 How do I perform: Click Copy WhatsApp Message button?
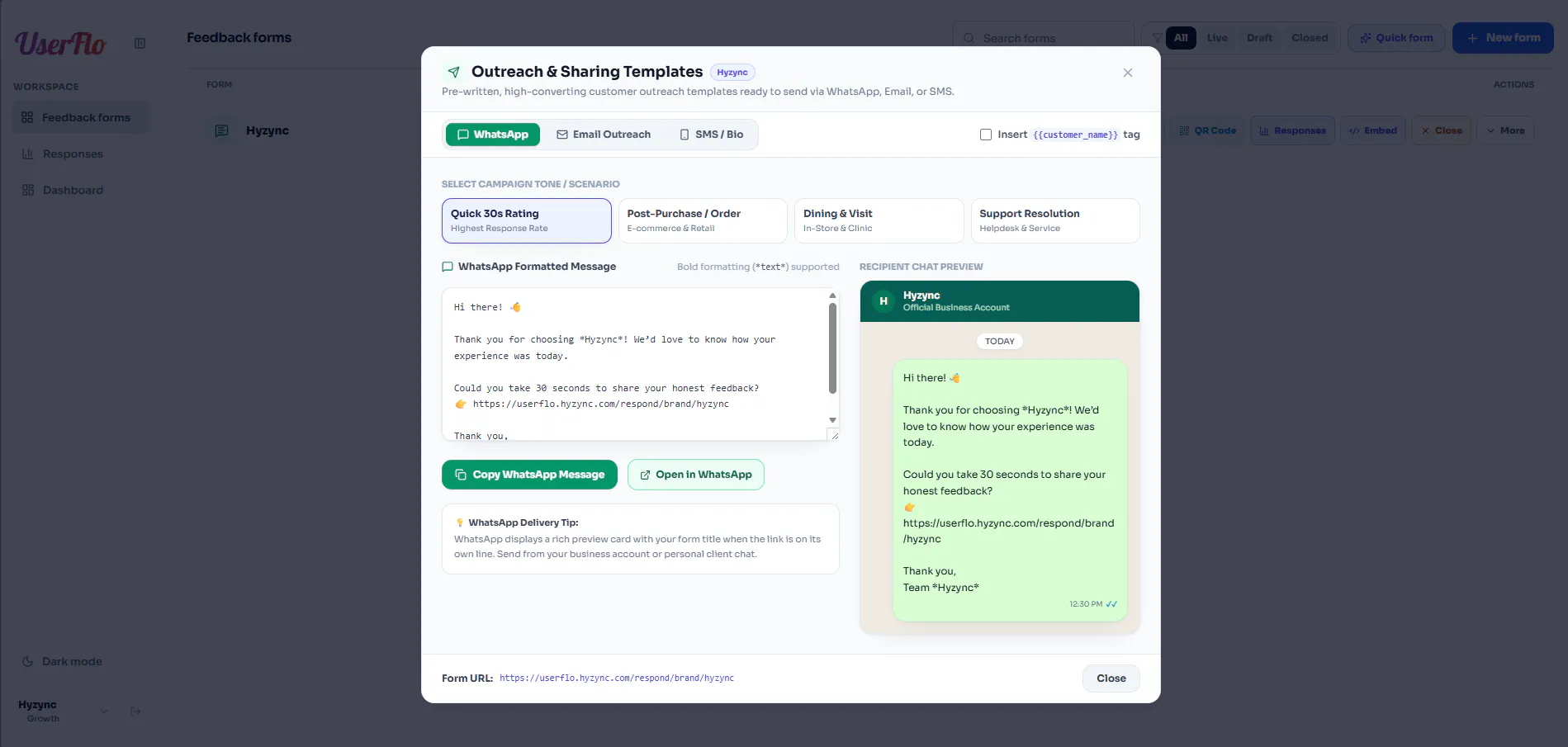point(529,475)
